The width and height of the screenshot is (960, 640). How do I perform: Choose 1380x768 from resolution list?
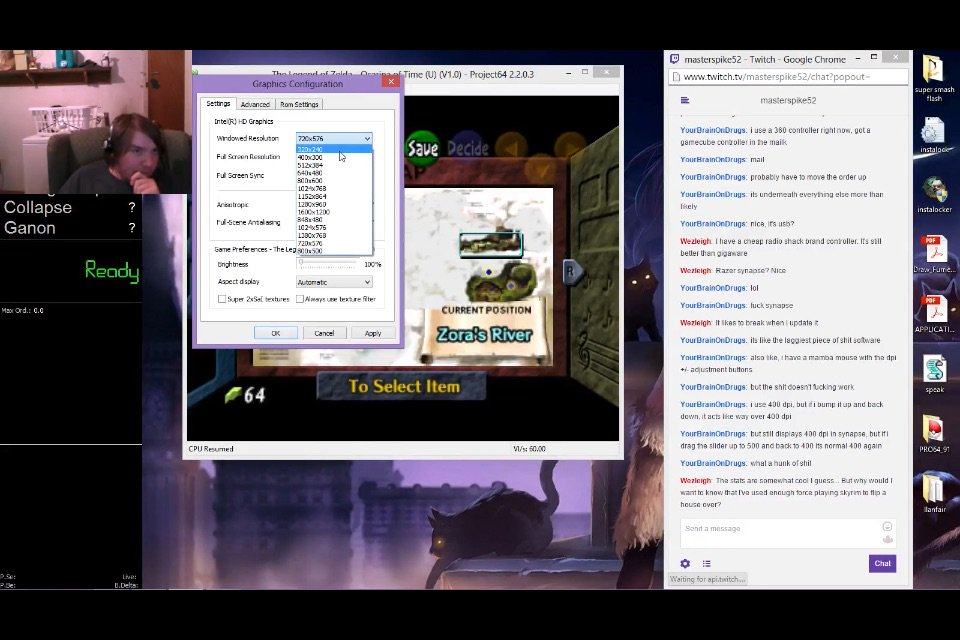click(x=334, y=236)
